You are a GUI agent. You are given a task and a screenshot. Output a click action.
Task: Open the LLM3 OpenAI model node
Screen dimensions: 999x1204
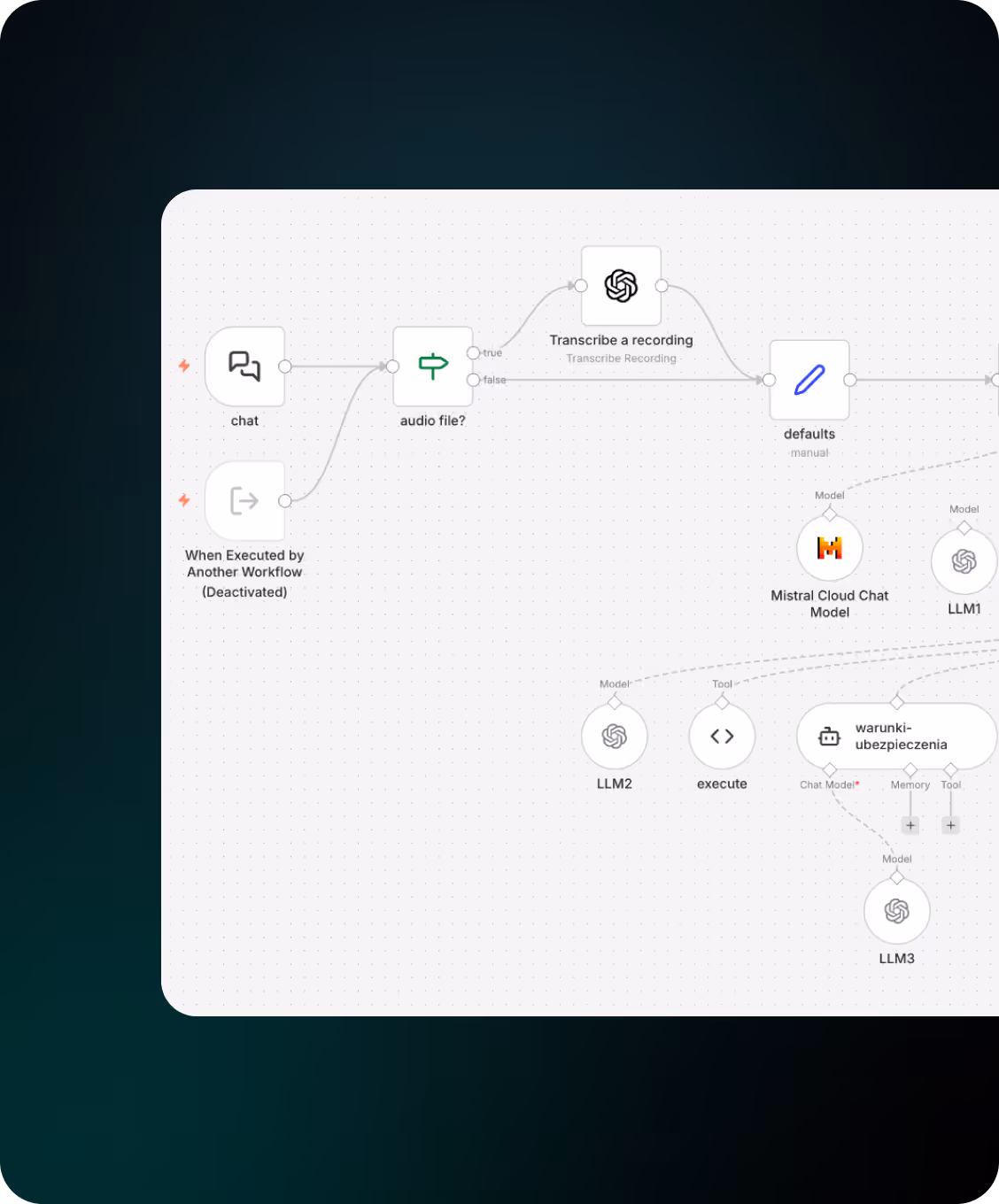[x=896, y=910]
